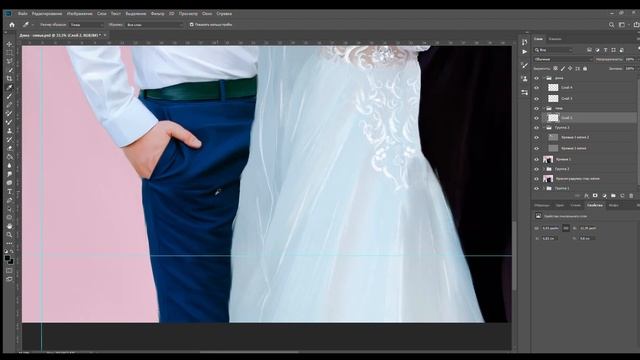Create new adjustment layer icon

(604, 196)
